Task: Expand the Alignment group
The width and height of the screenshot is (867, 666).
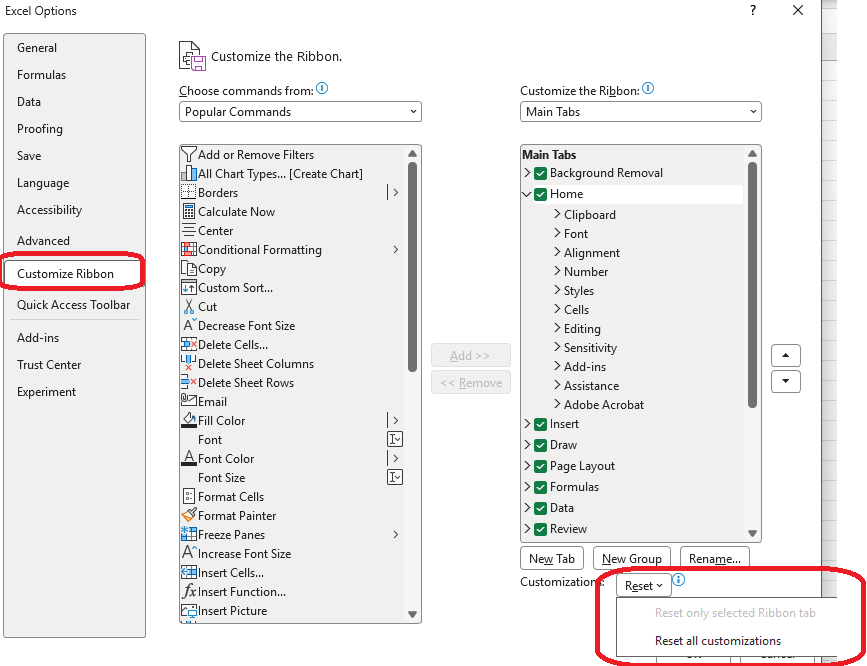Action: point(557,252)
